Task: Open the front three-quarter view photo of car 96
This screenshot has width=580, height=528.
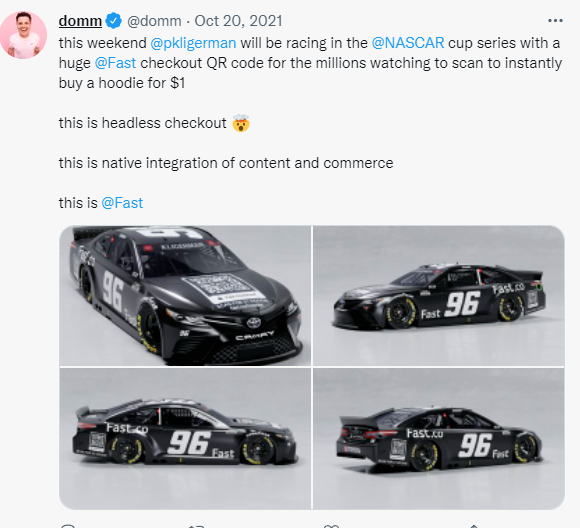Action: click(x=439, y=296)
